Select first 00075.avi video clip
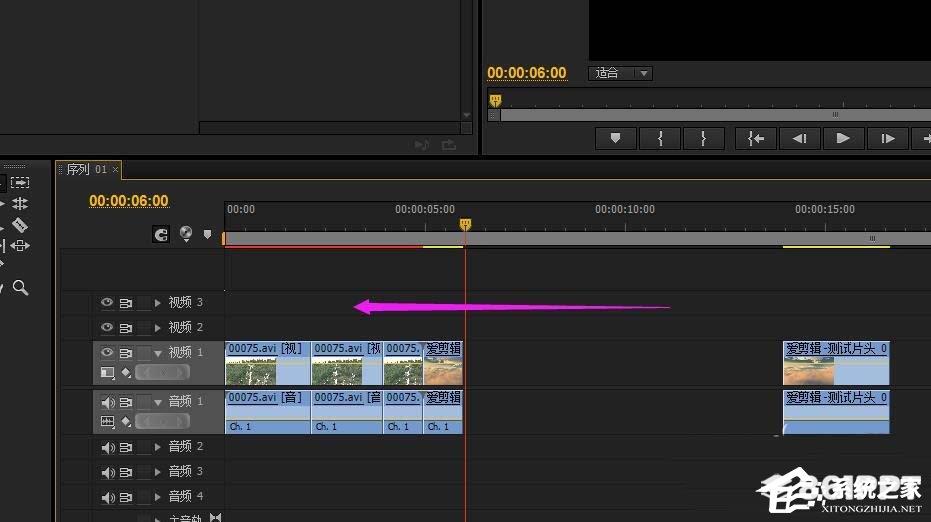The width and height of the screenshot is (931, 522). (268, 363)
